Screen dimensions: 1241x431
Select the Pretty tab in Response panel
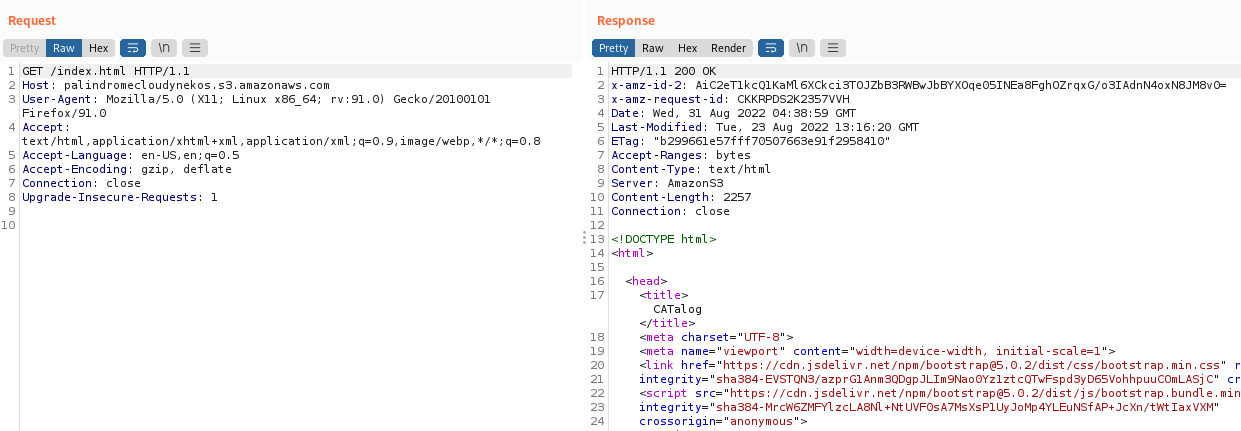point(613,48)
